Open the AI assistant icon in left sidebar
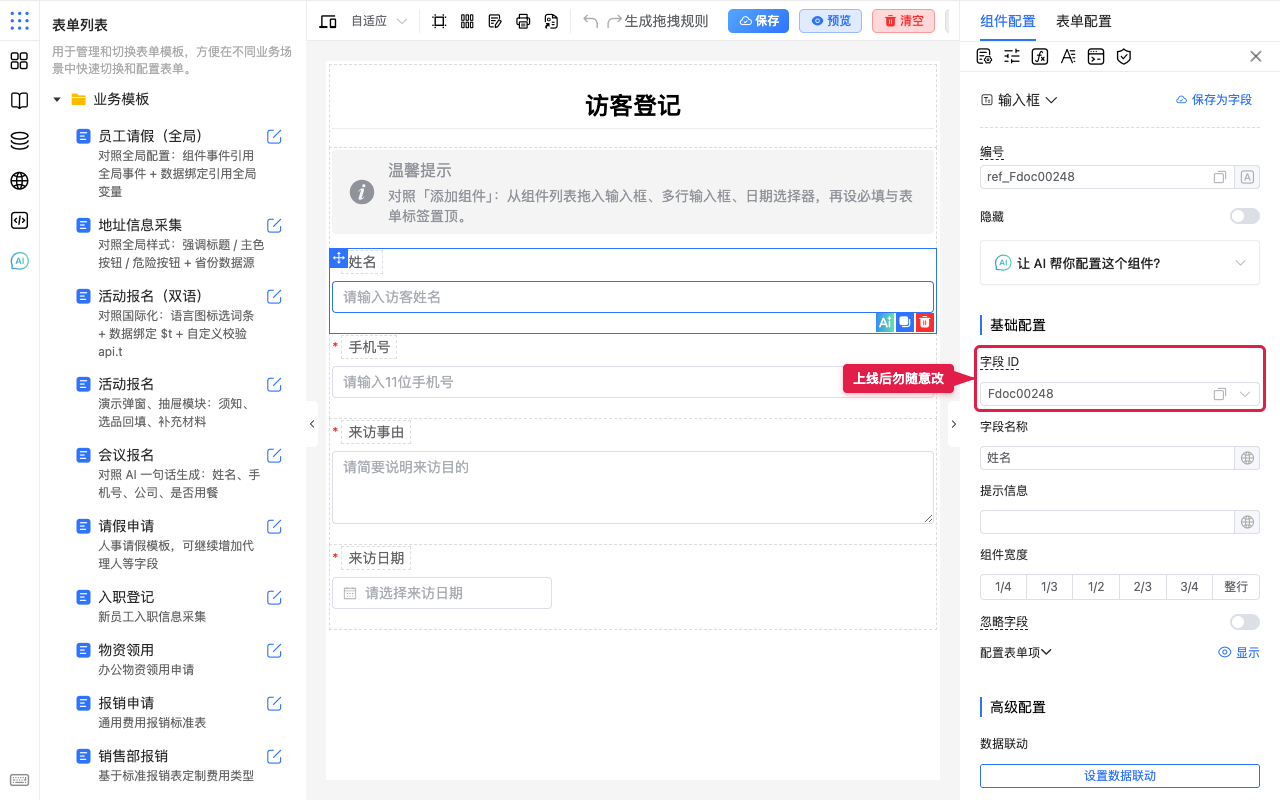Screen dimensions: 1280x800 click(x=19, y=261)
